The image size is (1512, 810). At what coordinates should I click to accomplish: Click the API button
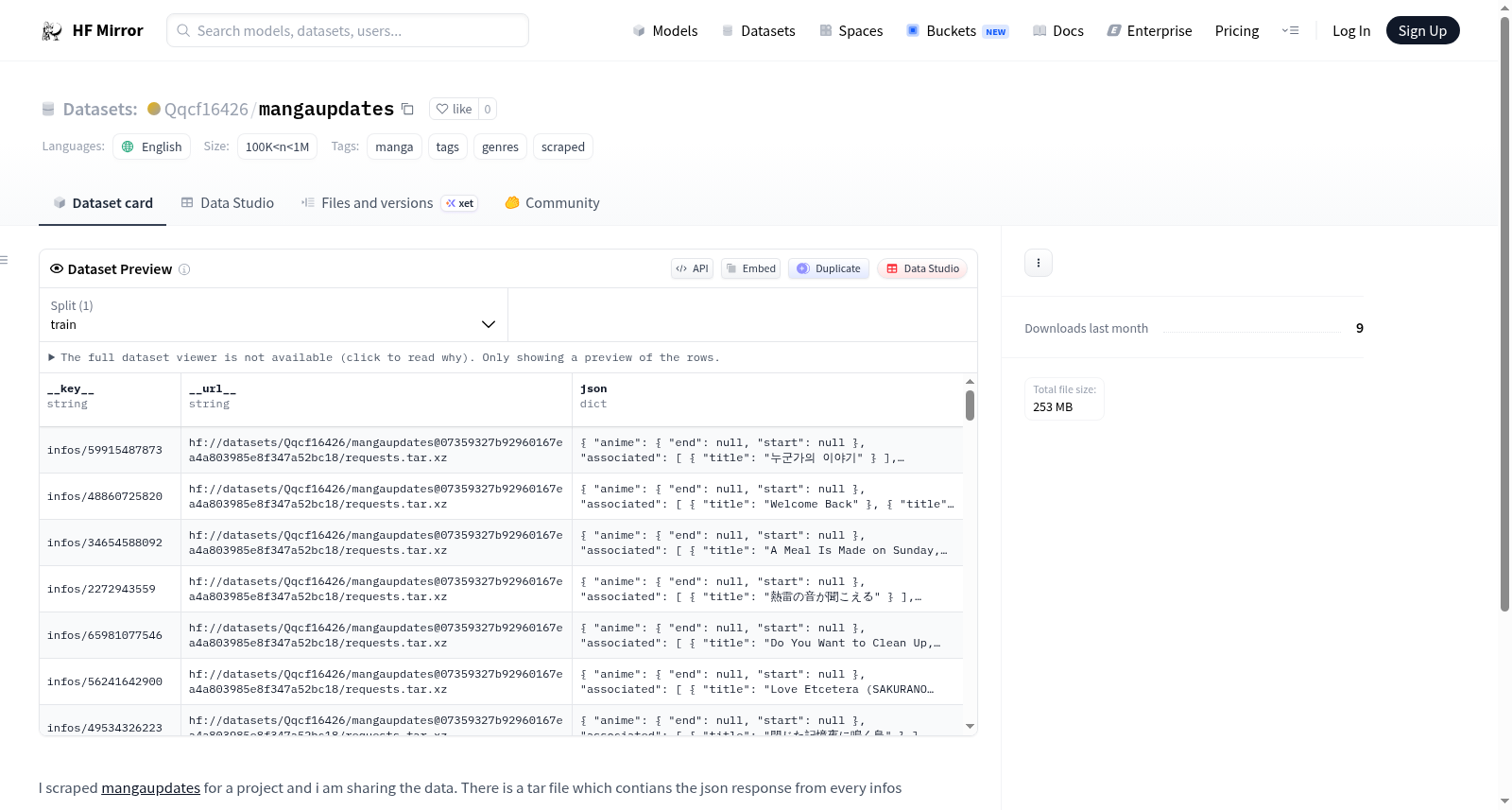pyautogui.click(x=692, y=268)
